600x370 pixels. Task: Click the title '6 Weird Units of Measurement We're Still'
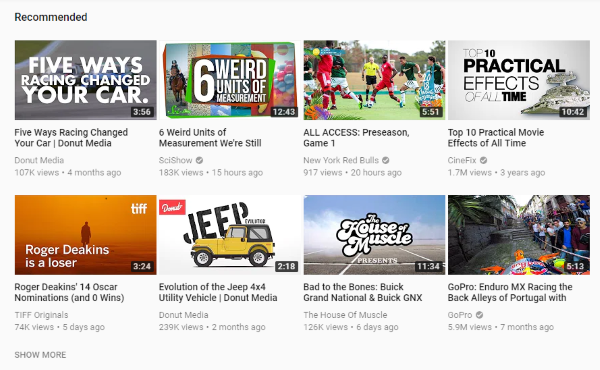click(210, 138)
